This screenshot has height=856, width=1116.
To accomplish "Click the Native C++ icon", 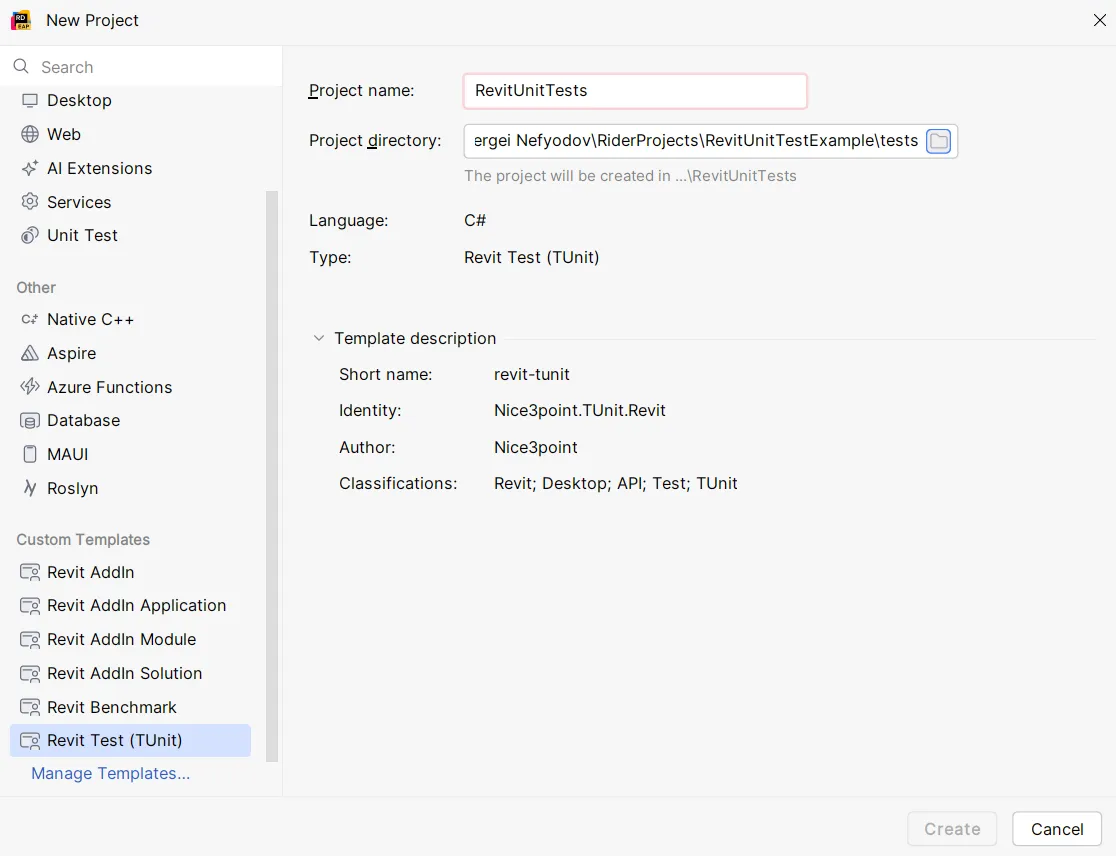I will coord(30,319).
